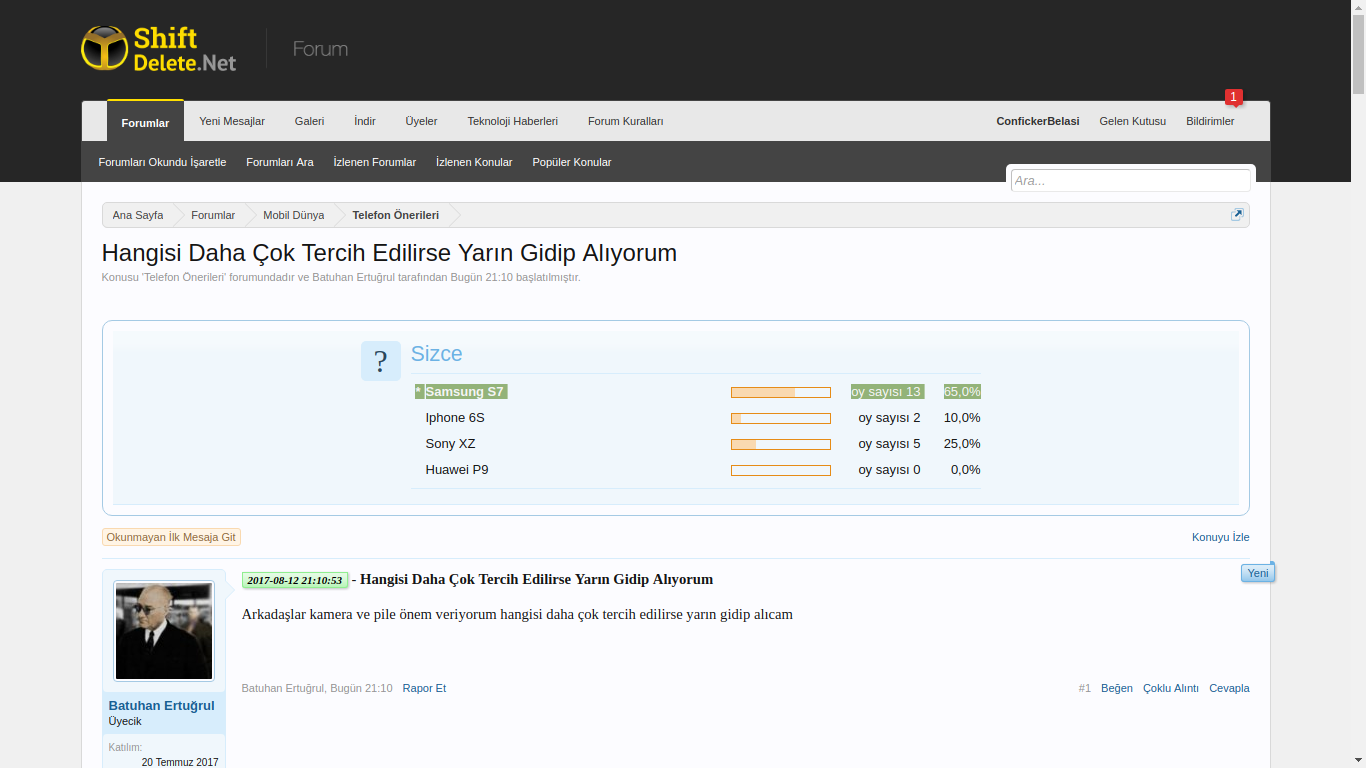This screenshot has height=768, width=1366.
Task: Go to Forumlar breadcrumb
Action: point(213,215)
